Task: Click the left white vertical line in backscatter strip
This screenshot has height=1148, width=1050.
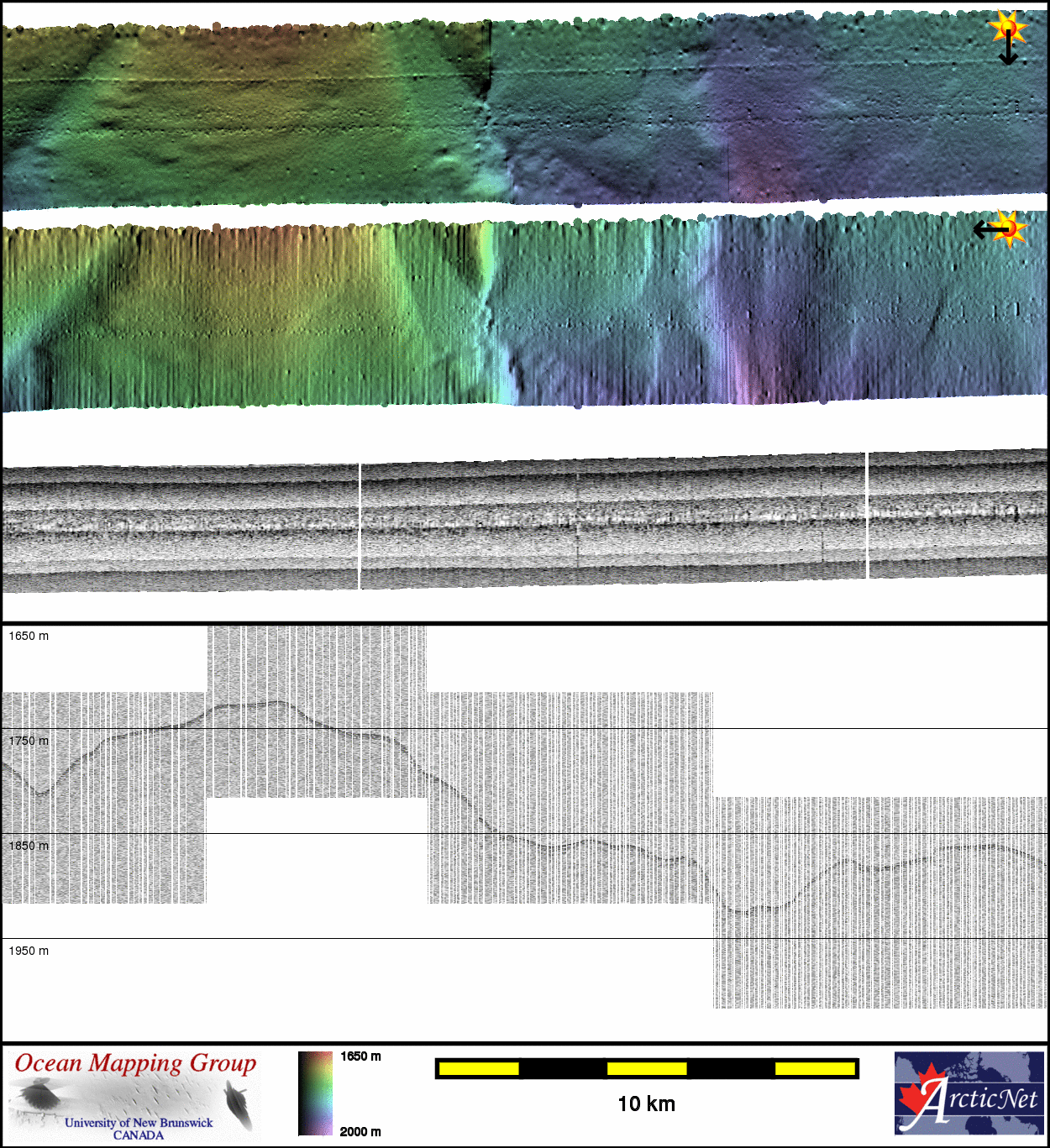Action: 360,525
